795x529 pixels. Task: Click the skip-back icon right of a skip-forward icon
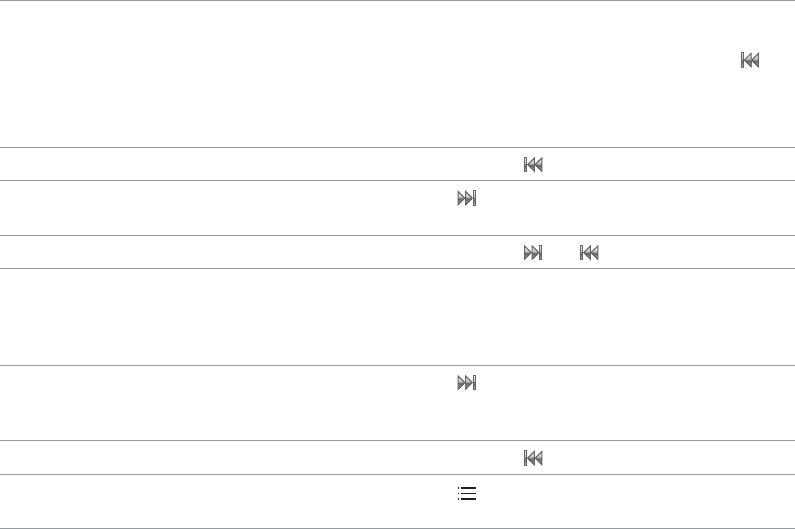coord(589,252)
